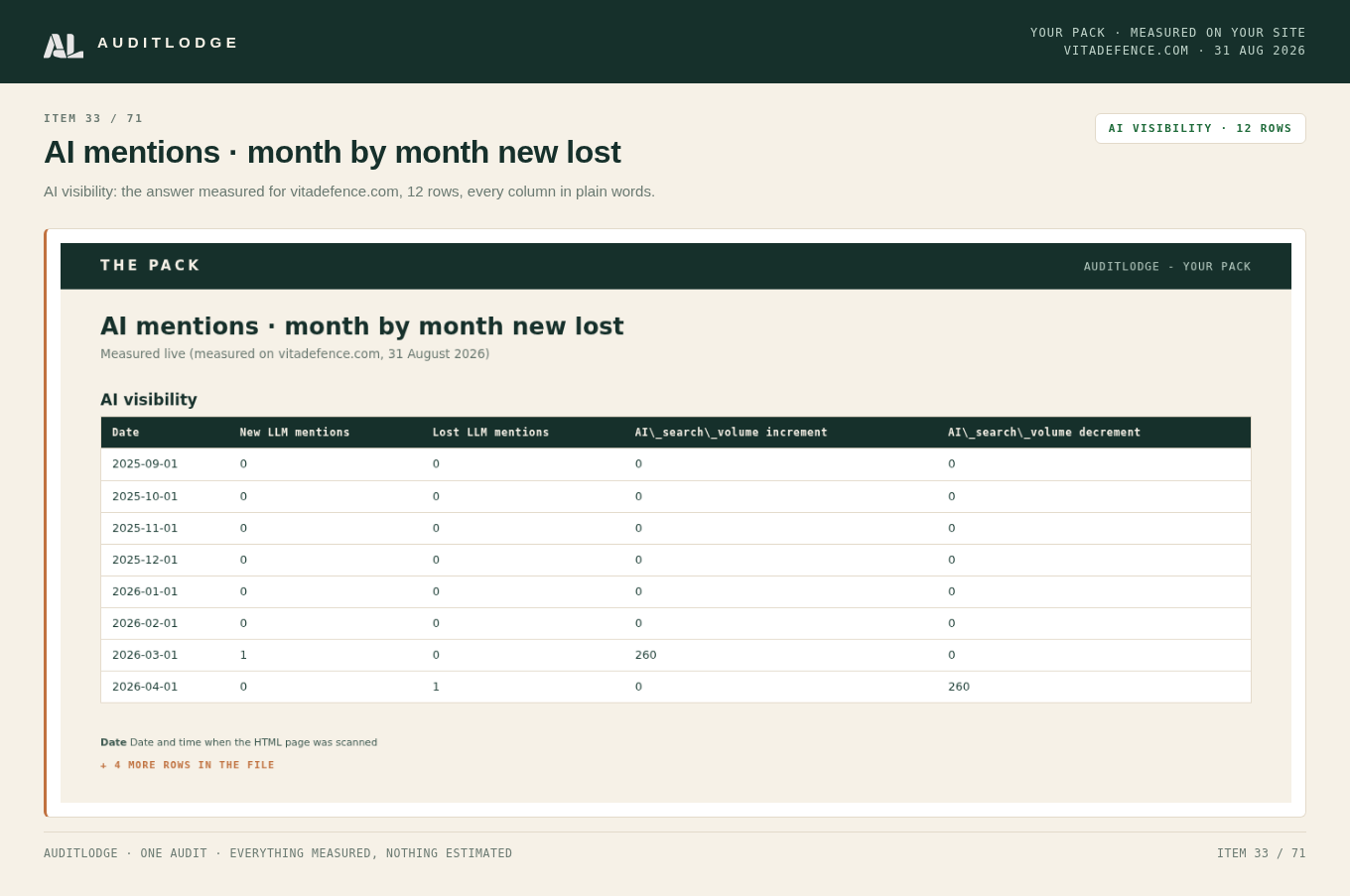Select the 2026-02-01 date cell
This screenshot has width=1350, height=896.
(145, 623)
